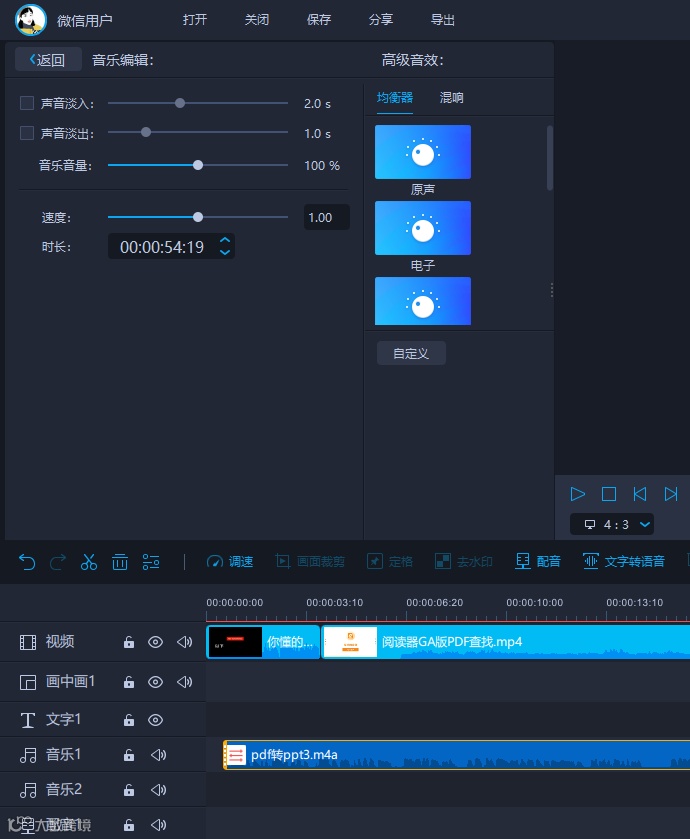Image resolution: width=690 pixels, height=839 pixels.
Task: Stop the preview playback
Action: coord(609,494)
